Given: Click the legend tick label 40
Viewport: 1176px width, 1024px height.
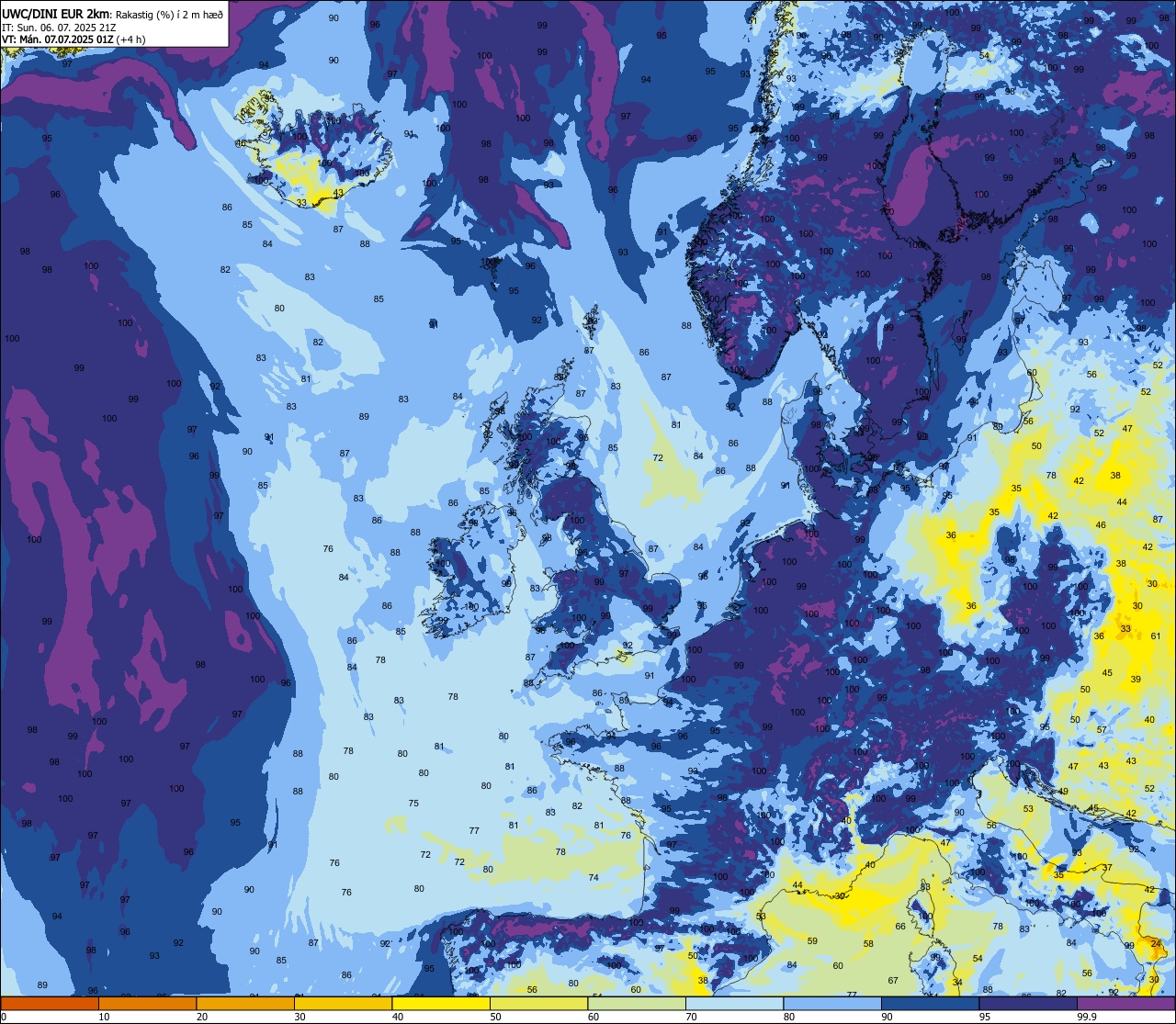Looking at the screenshot, I should (x=398, y=1018).
